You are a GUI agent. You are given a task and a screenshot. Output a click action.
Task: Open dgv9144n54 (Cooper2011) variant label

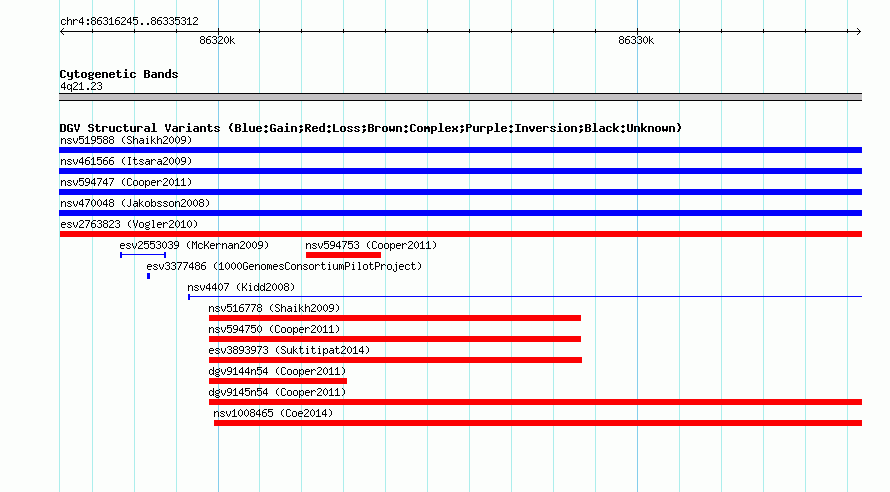277,371
